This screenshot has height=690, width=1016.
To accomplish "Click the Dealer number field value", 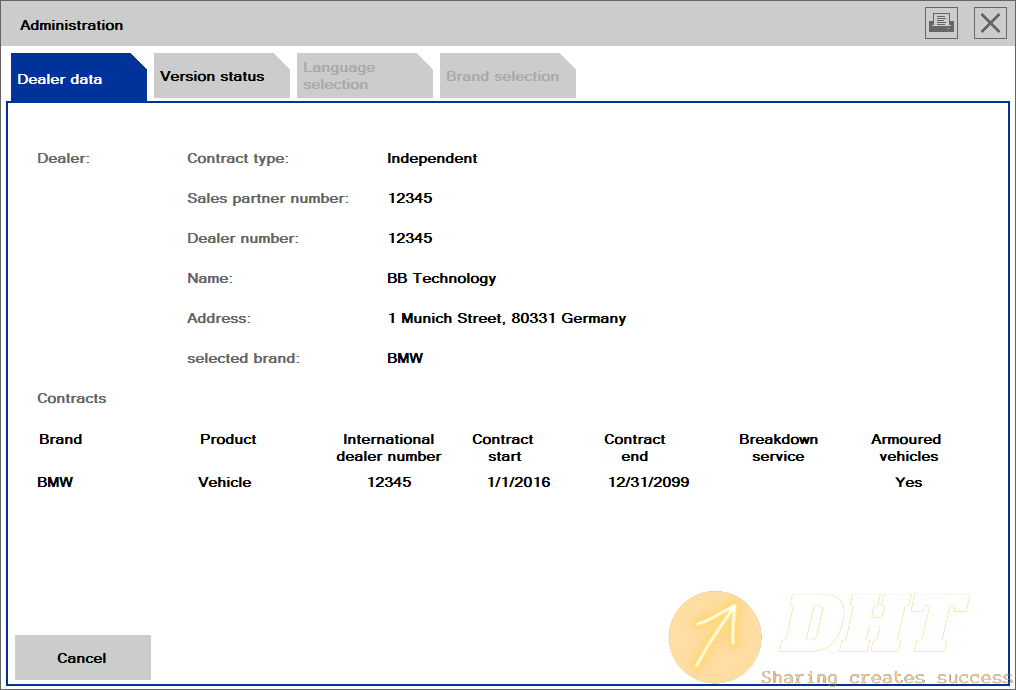I will (410, 238).
